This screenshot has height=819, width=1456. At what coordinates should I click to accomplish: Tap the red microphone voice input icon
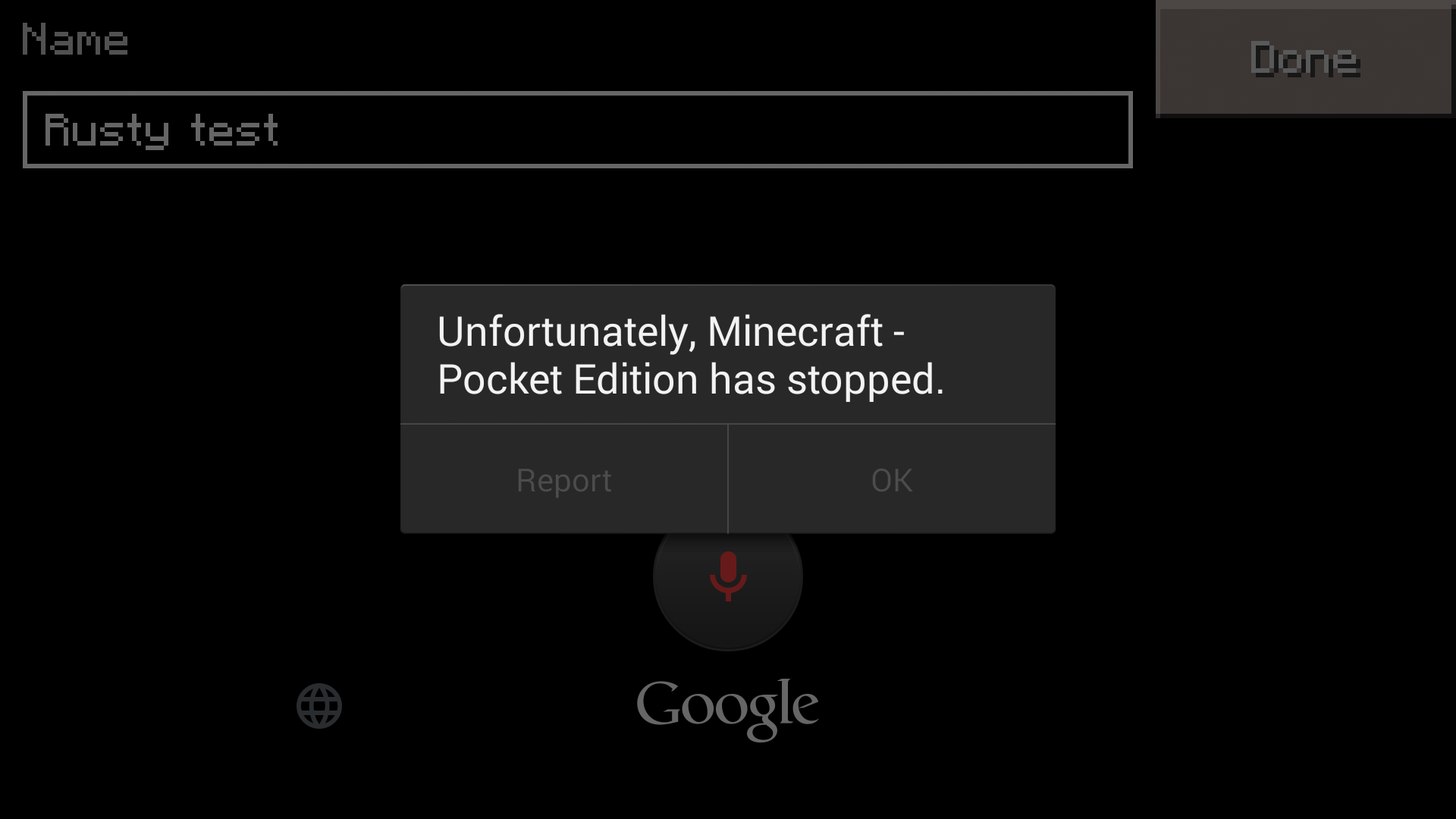click(x=728, y=576)
